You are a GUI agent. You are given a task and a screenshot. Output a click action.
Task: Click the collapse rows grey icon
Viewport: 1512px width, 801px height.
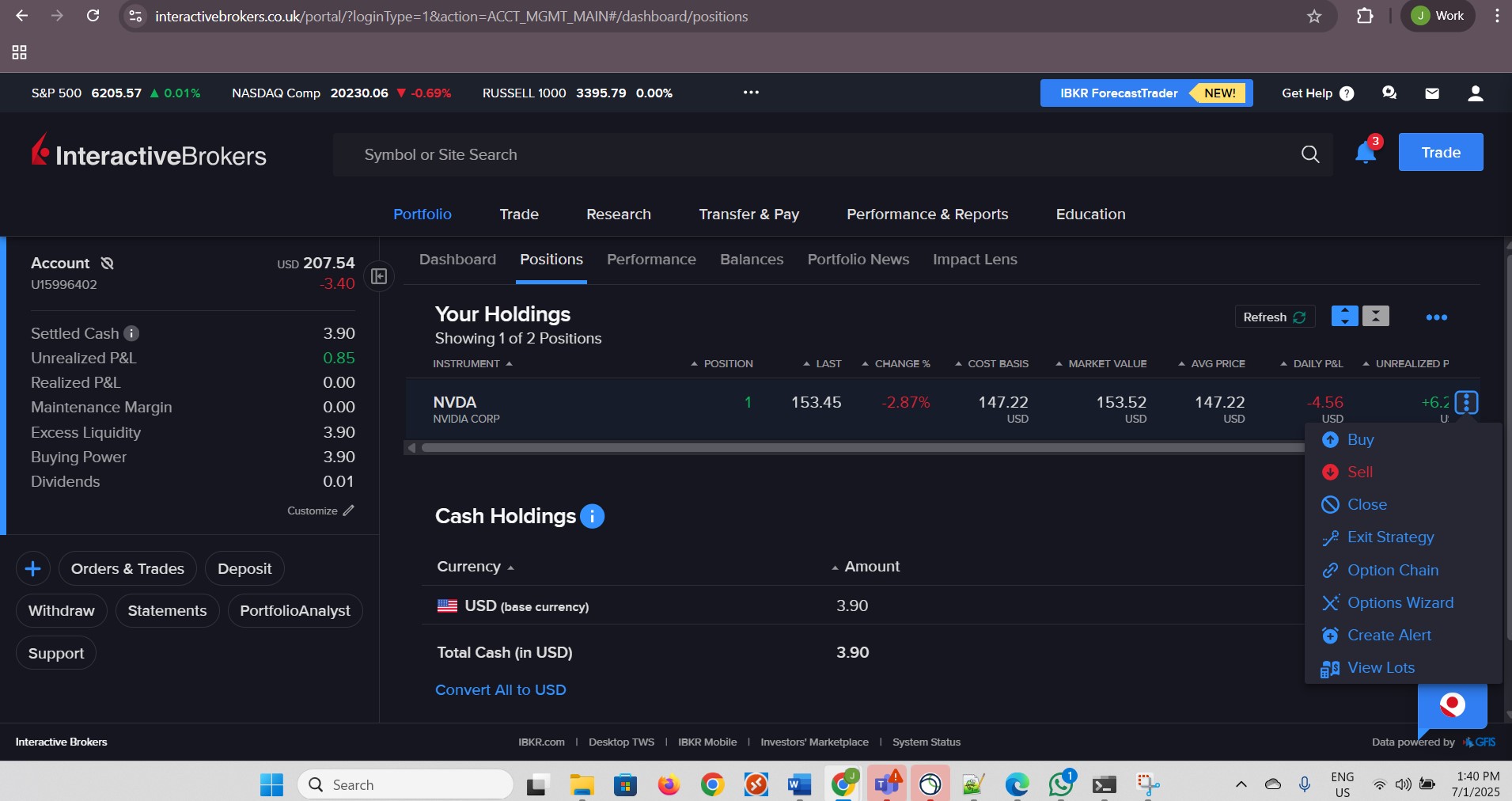pos(1376,316)
